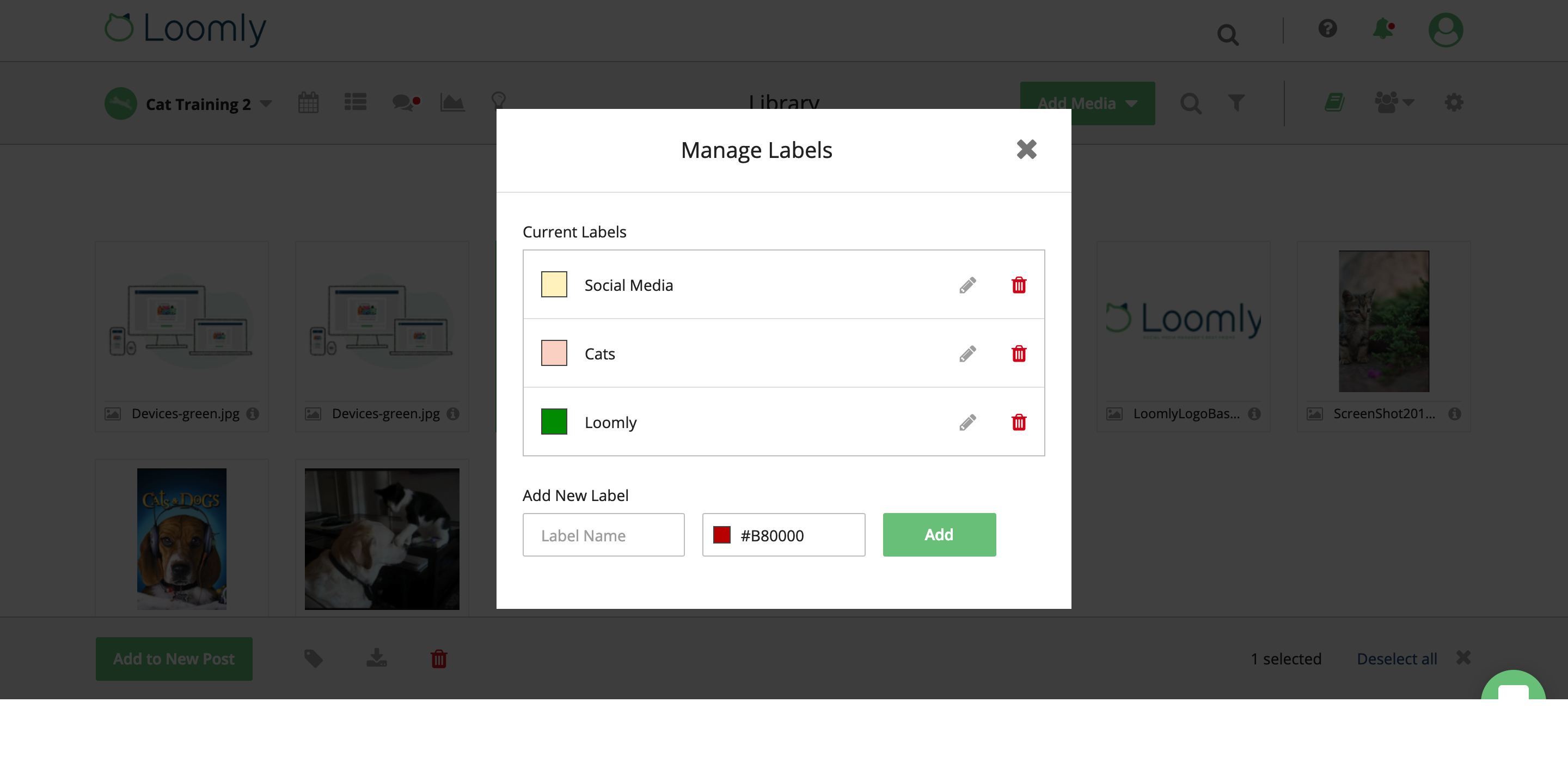Click the delete trash icon for Loomly label
This screenshot has height=757, width=1568.
coord(1018,421)
